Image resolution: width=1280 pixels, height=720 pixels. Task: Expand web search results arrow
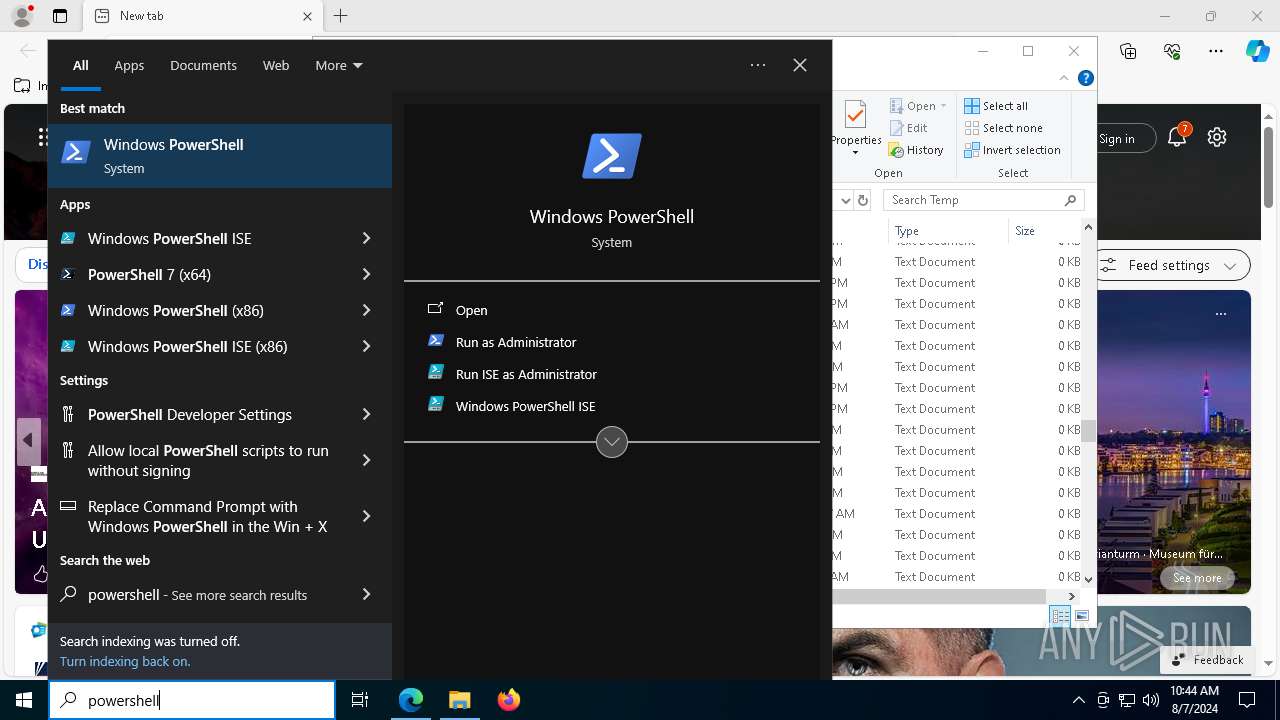click(366, 594)
